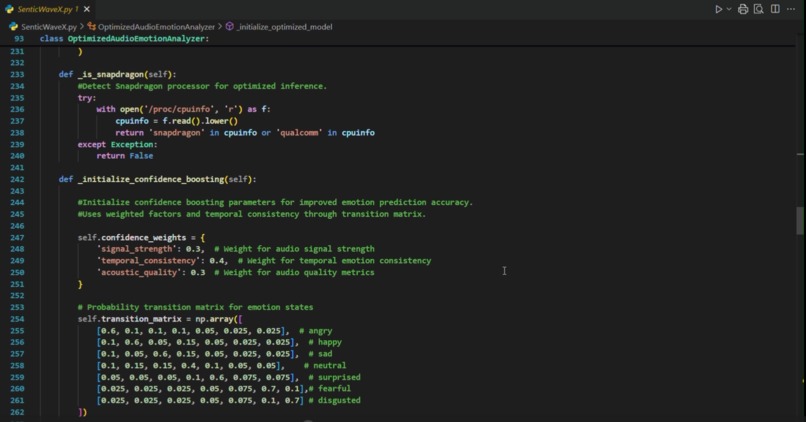The image size is (806, 422).
Task: Click the '# angry' comment on line 255
Action: tap(316, 331)
